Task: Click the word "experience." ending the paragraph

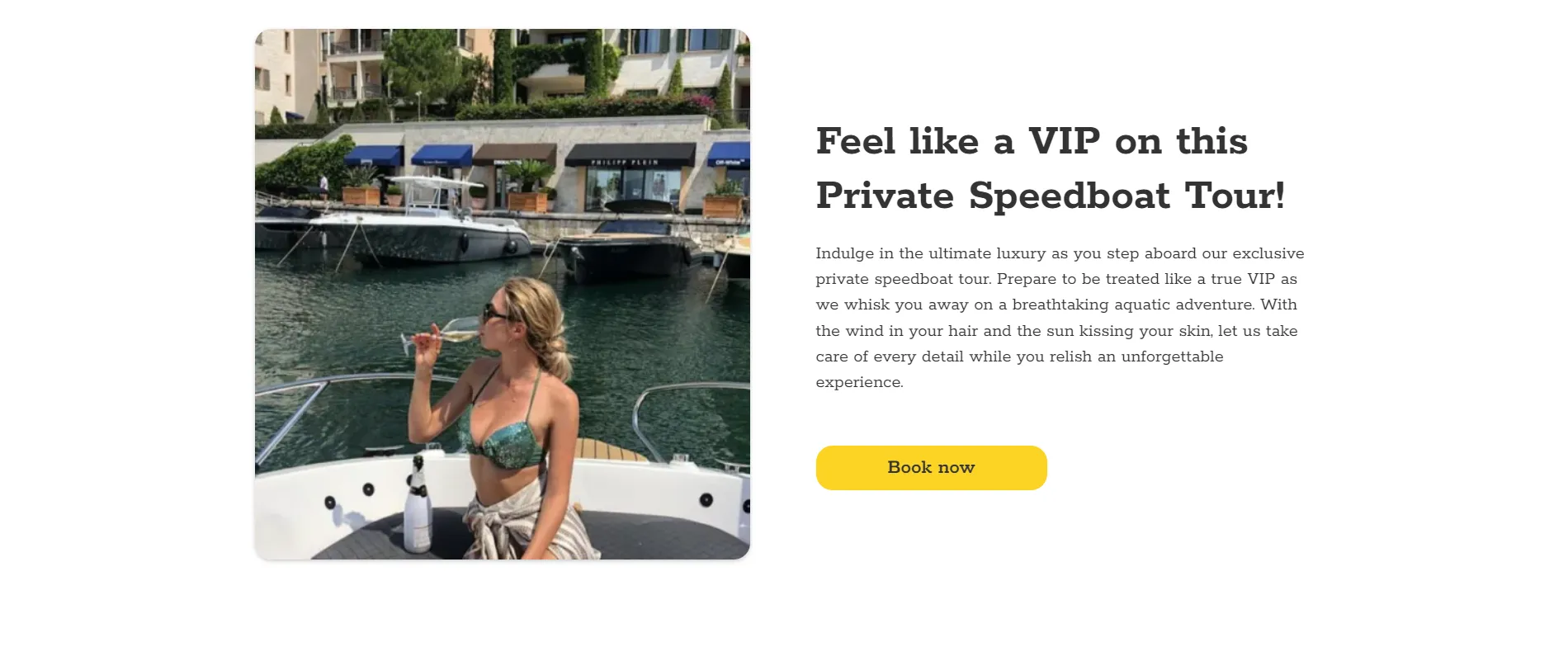Action: 859,383
